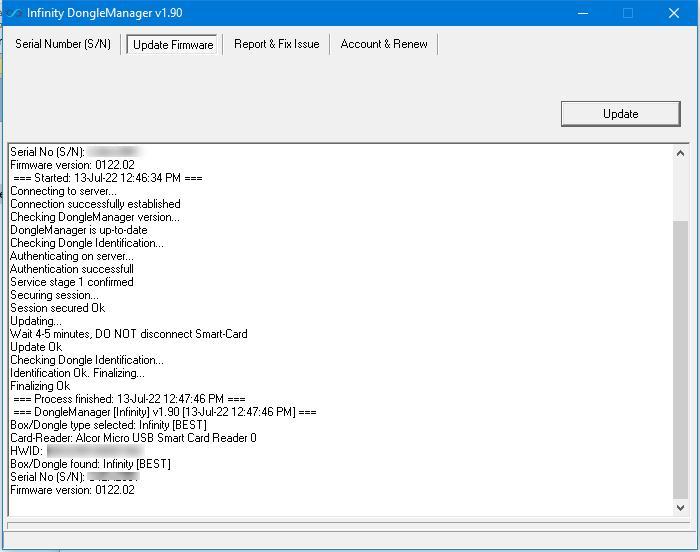Click log line "Checking DongleManager version..."

[95, 217]
